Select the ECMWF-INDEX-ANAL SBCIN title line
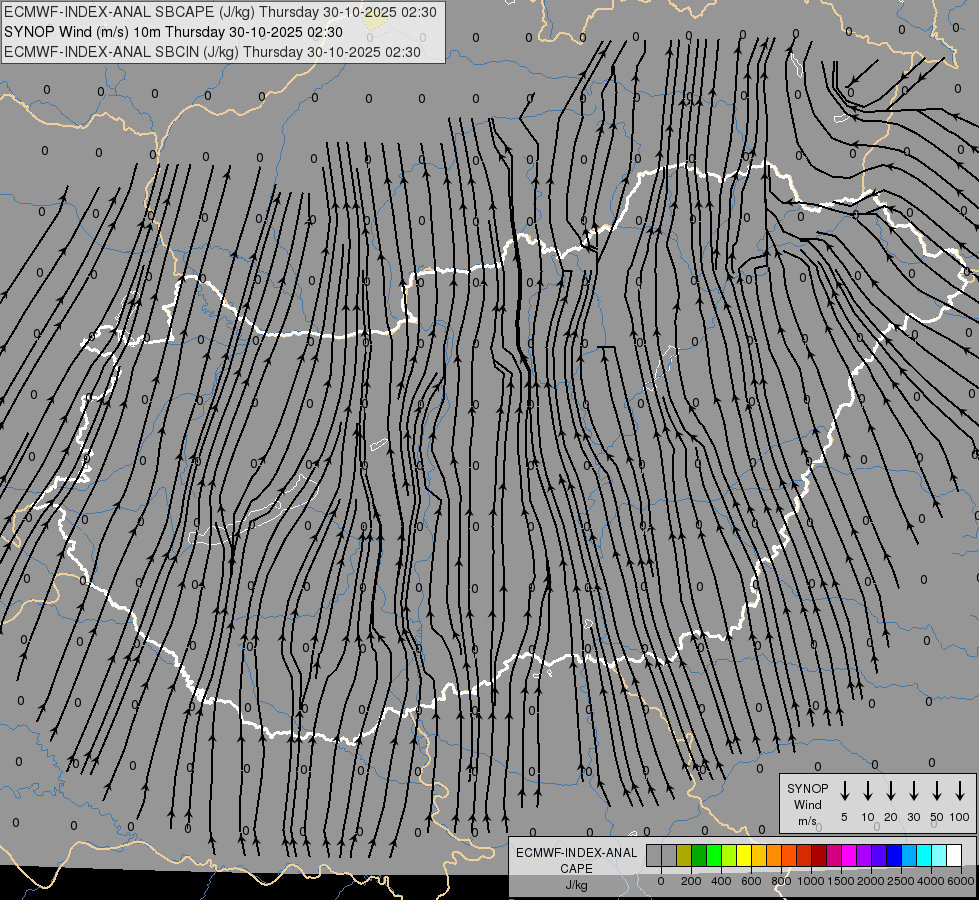Screen dimensions: 979x900 point(212,52)
